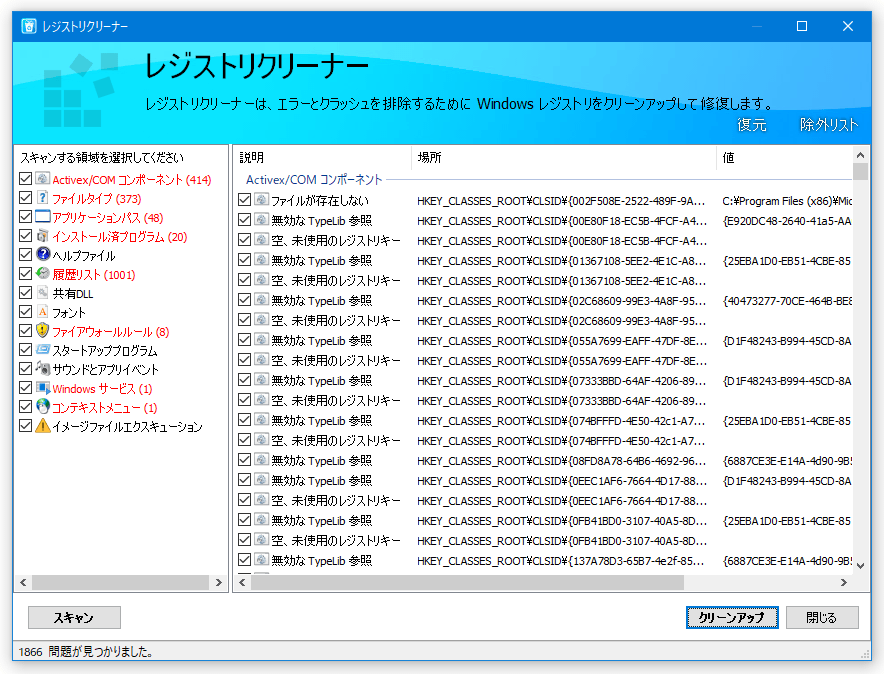Image resolution: width=884 pixels, height=674 pixels.
Task: Toggle the ファイルタイプ (373) checkbox
Action: 25,198
